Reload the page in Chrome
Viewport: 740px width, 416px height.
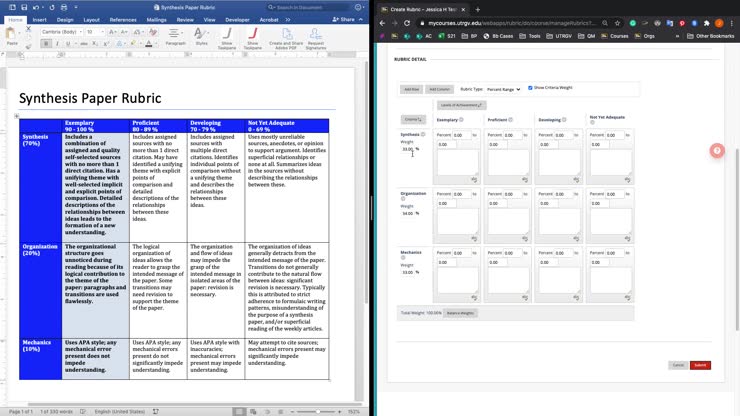point(407,23)
